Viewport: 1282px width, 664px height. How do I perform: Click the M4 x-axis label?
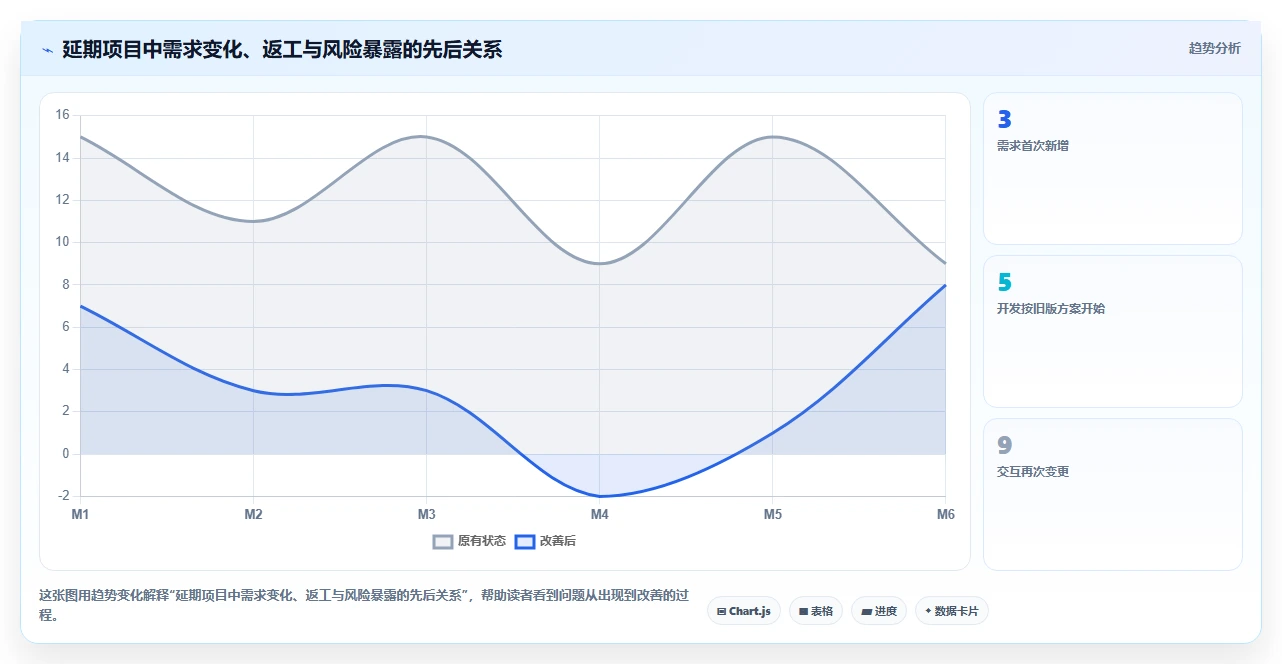click(599, 515)
